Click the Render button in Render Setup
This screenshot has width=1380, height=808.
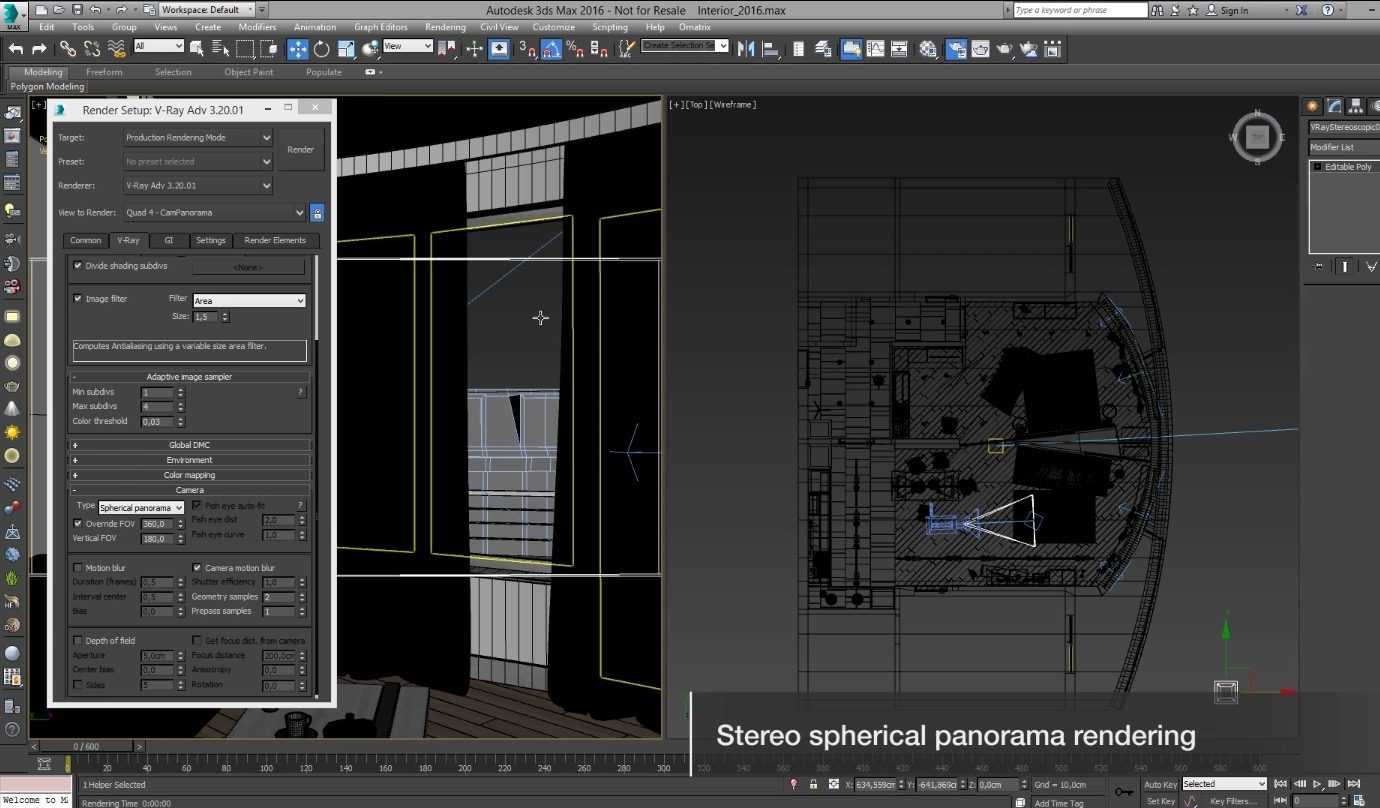click(x=301, y=150)
